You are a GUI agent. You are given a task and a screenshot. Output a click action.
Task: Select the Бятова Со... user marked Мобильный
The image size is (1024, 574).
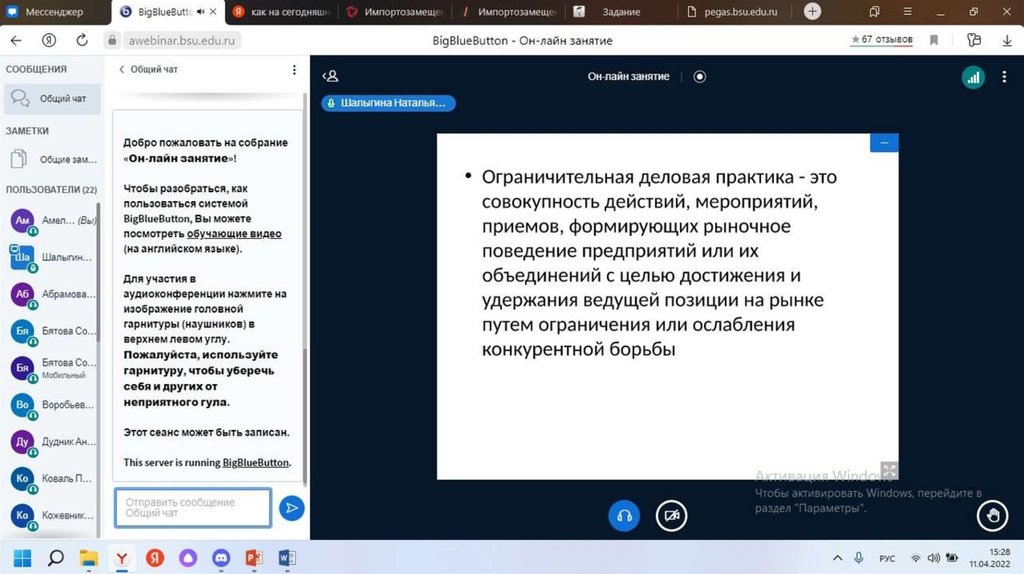(52, 368)
